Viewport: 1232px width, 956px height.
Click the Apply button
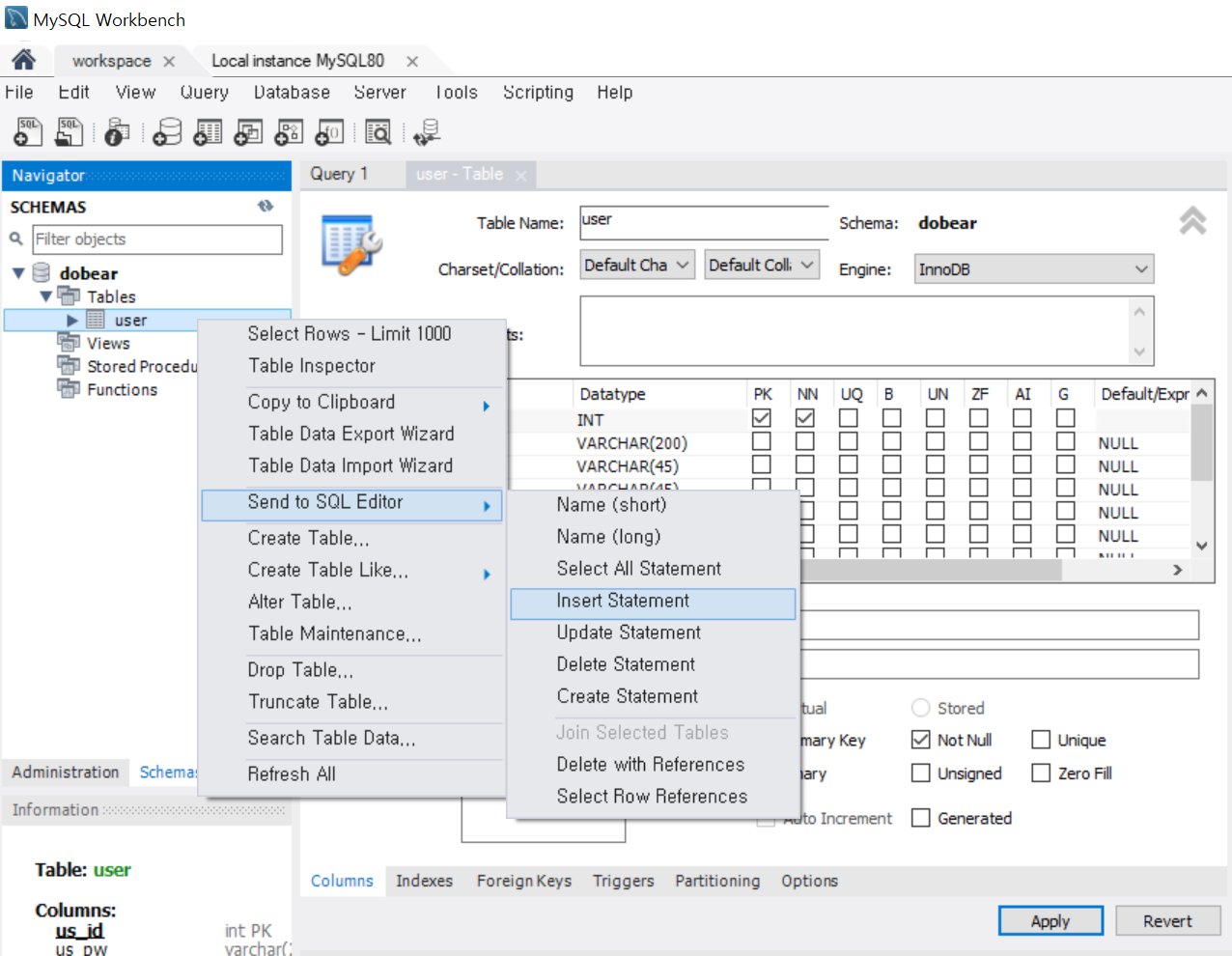[1050, 921]
